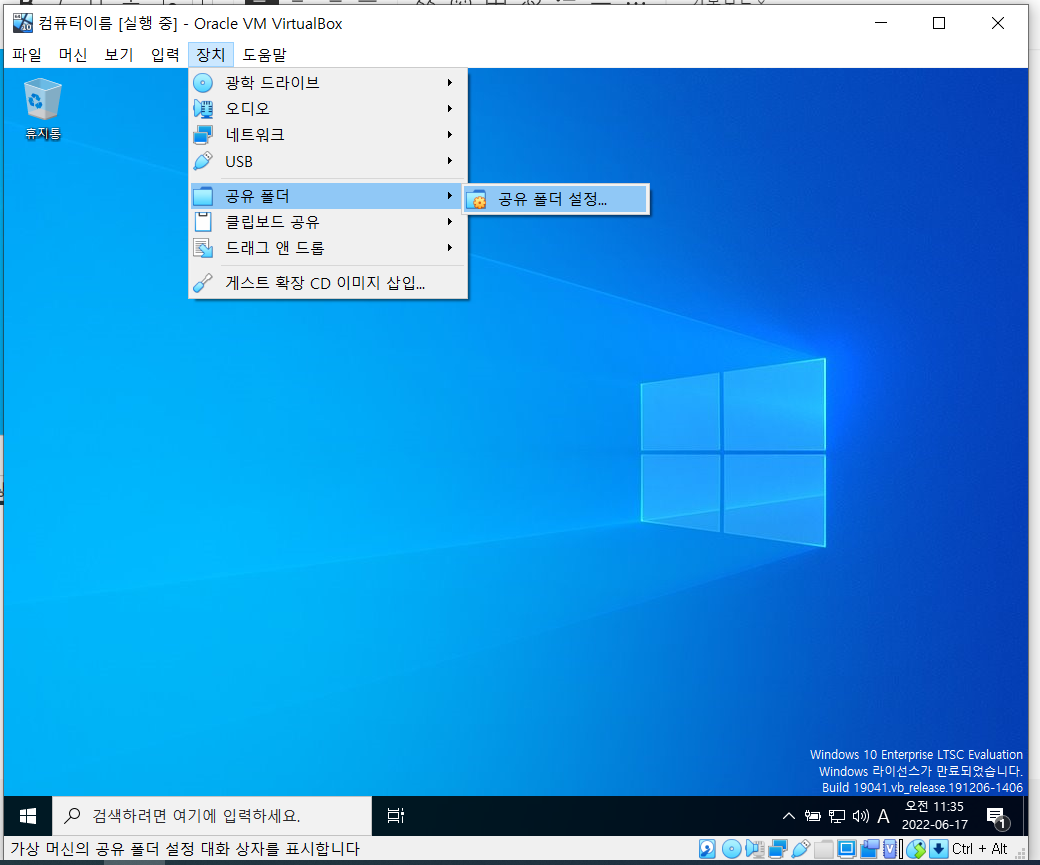Click the USB plug icon in Devices menu
Screen dimensions: 1040x865
tap(203, 161)
